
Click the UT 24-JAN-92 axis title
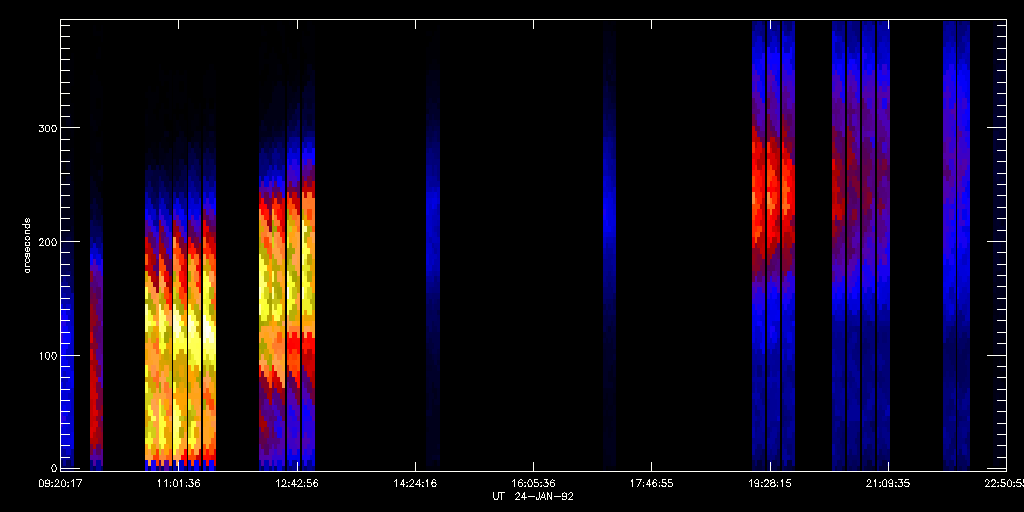[534, 497]
